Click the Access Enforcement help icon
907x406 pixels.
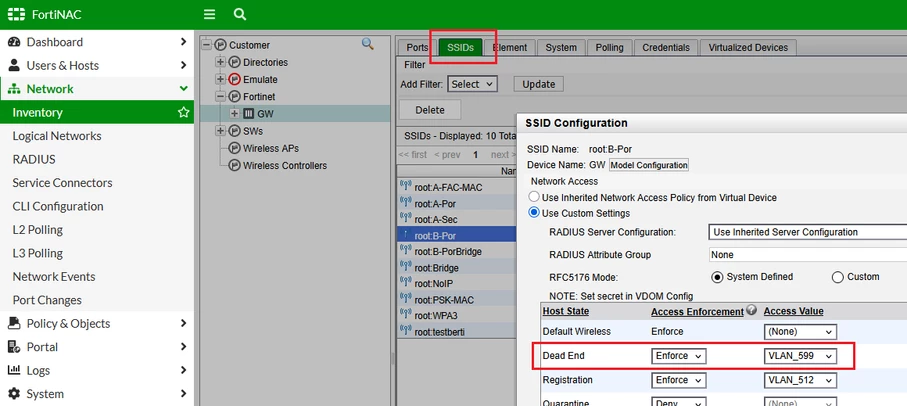coord(751,311)
